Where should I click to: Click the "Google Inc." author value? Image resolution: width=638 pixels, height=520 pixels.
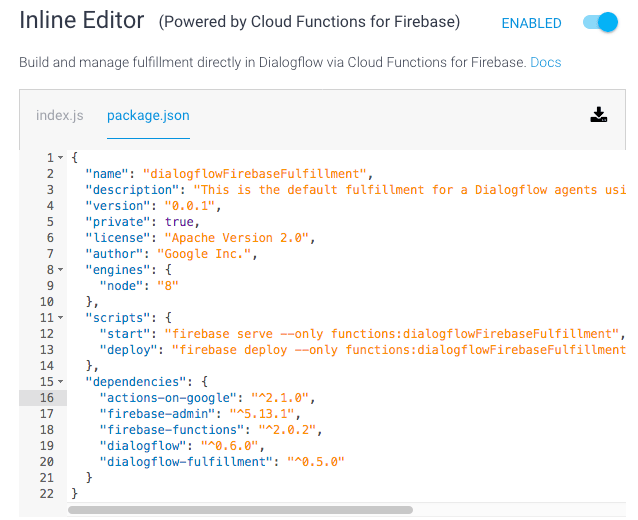[x=204, y=253]
